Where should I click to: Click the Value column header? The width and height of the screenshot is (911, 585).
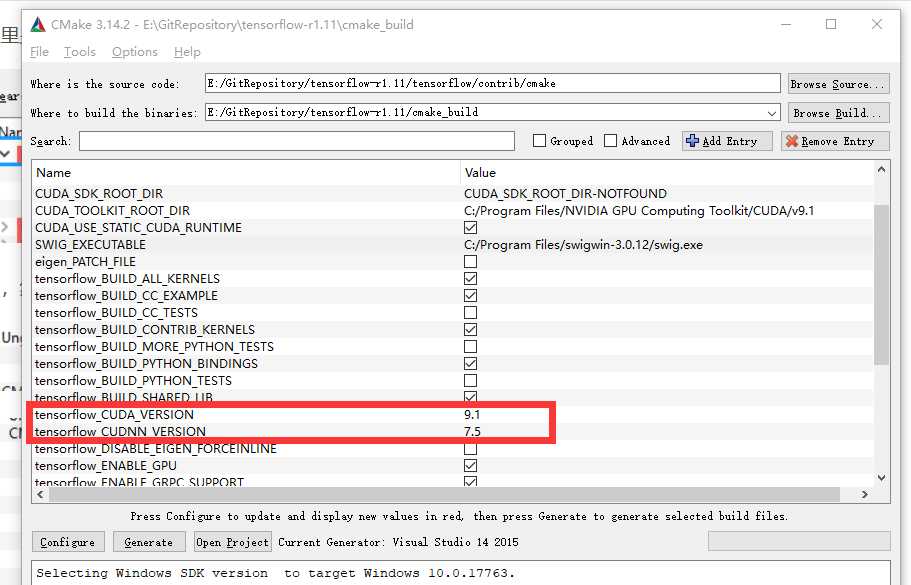pos(667,173)
